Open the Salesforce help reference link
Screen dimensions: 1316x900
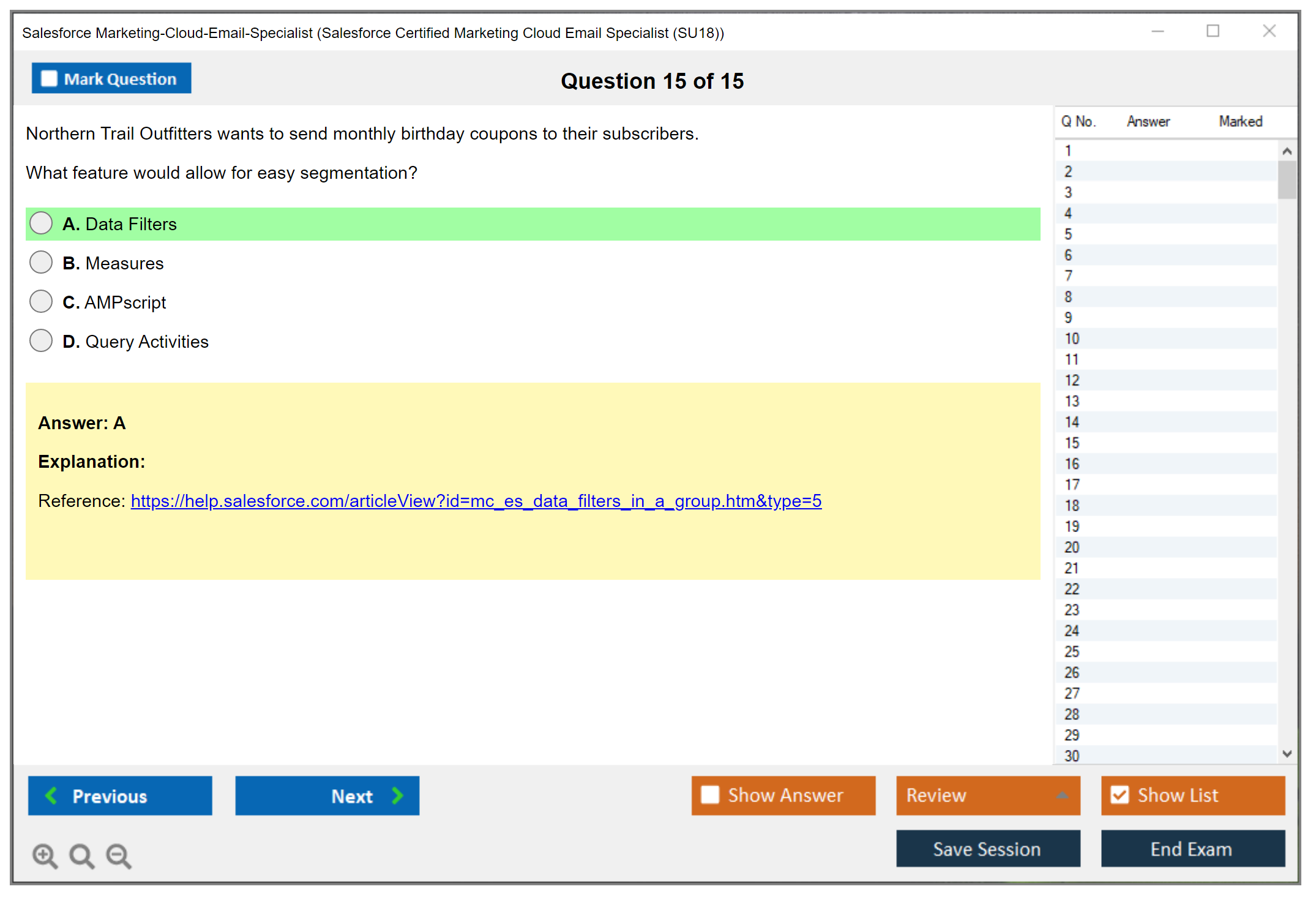[476, 501]
